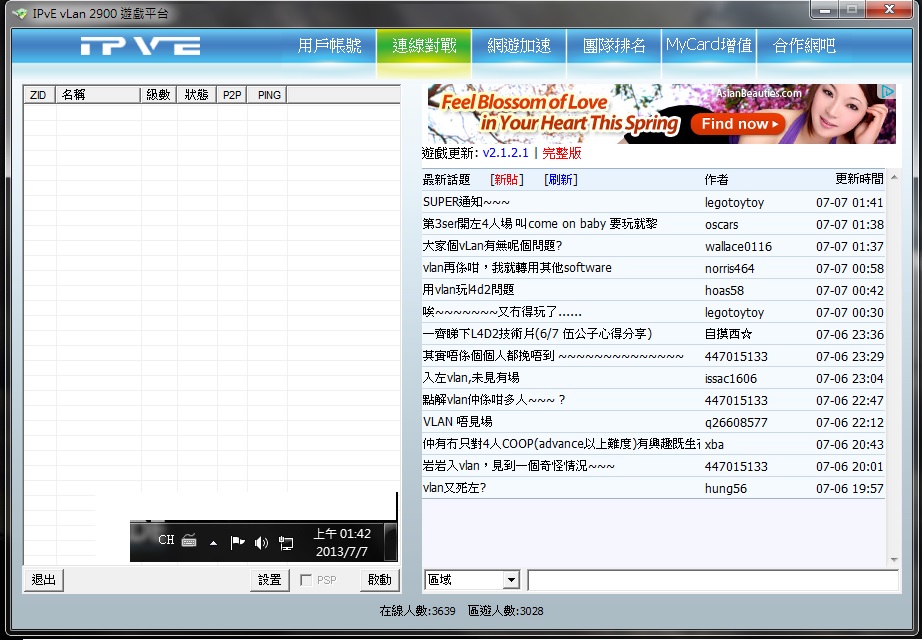Open topic 仲有冇只對4人COOP
922x640 pixels.
point(562,444)
